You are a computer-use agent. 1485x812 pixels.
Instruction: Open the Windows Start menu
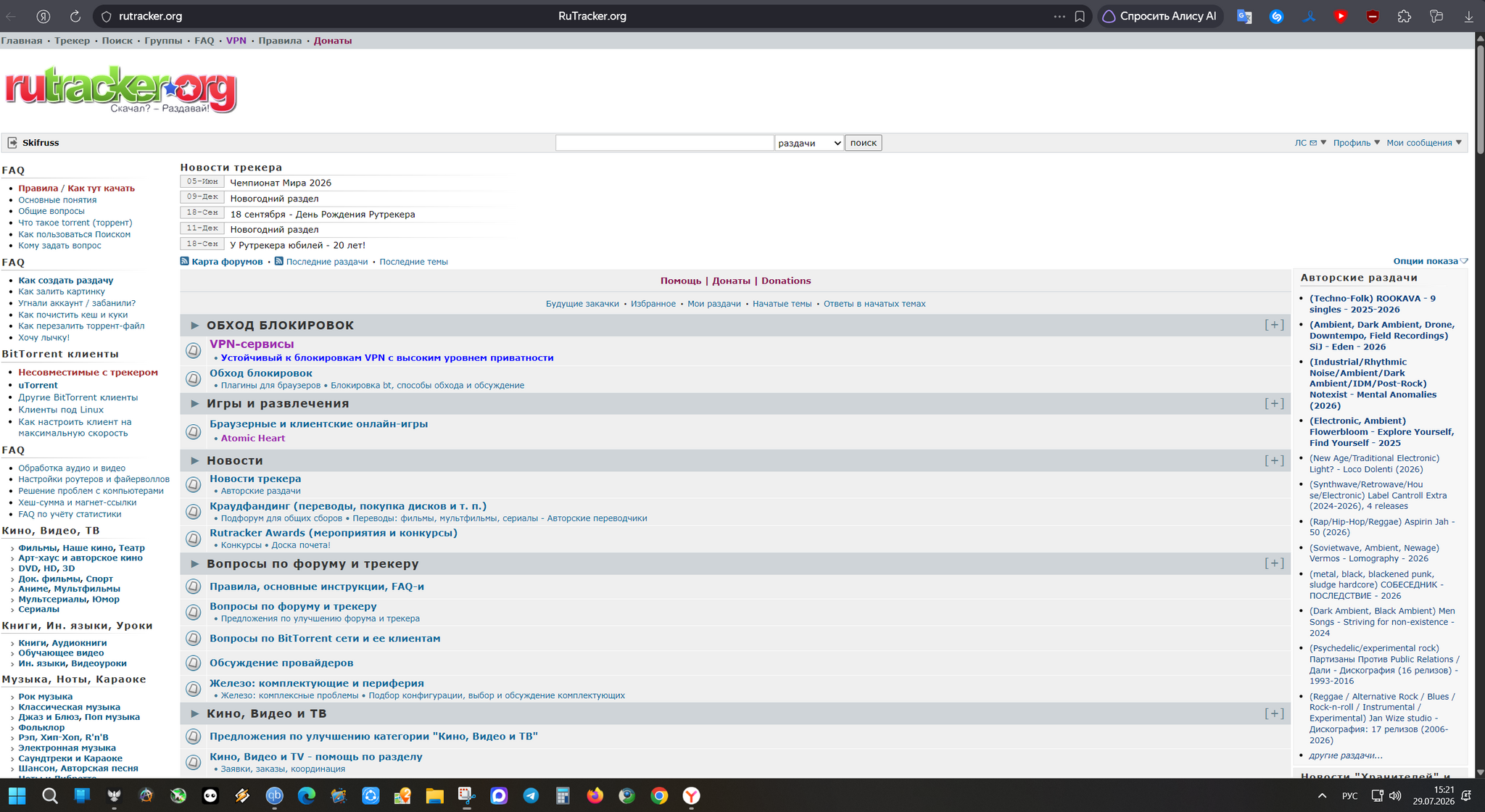click(x=17, y=795)
